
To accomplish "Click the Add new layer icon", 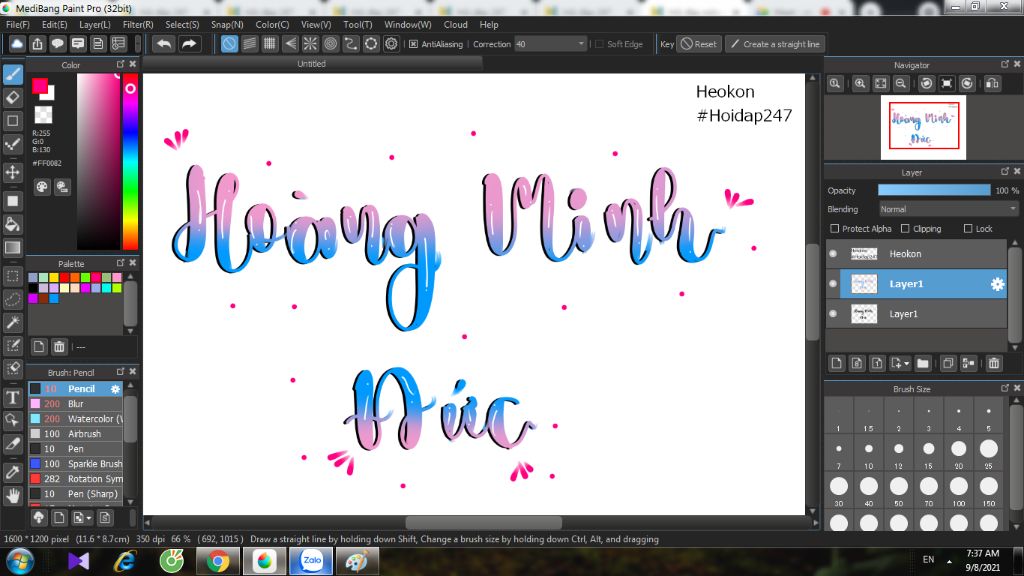I will click(837, 363).
